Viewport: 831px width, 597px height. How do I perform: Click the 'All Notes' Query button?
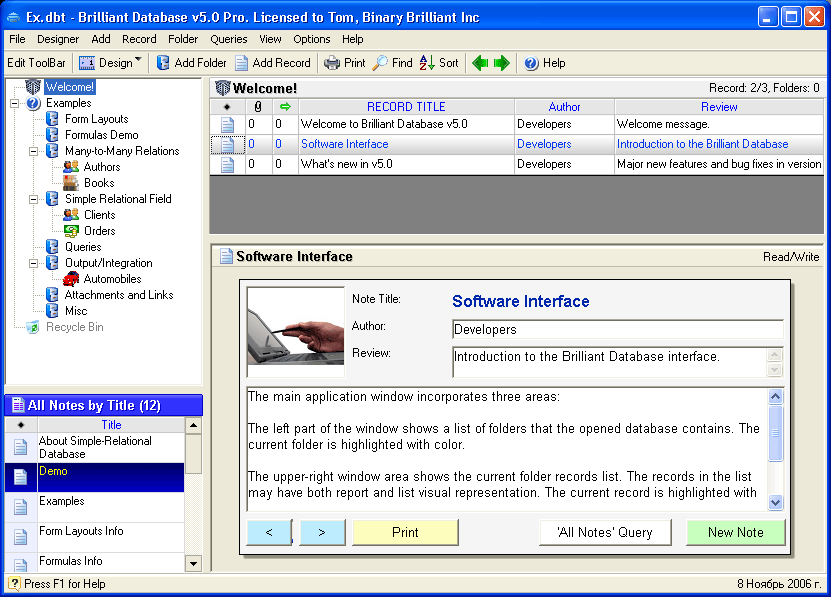605,533
